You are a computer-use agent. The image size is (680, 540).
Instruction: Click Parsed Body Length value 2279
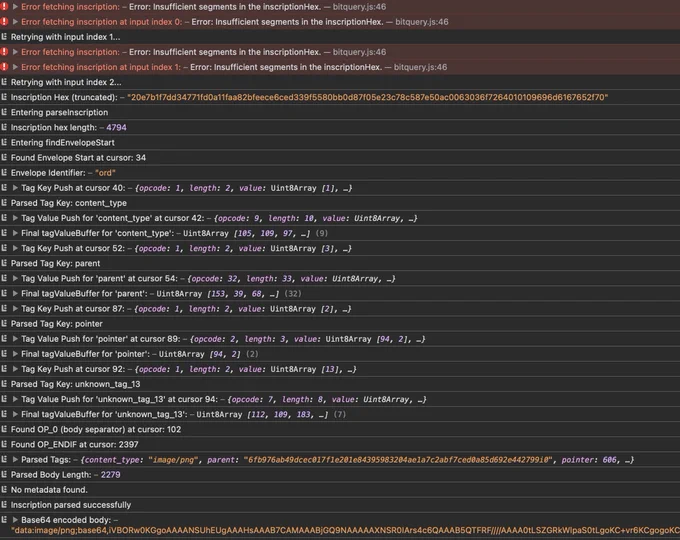111,475
